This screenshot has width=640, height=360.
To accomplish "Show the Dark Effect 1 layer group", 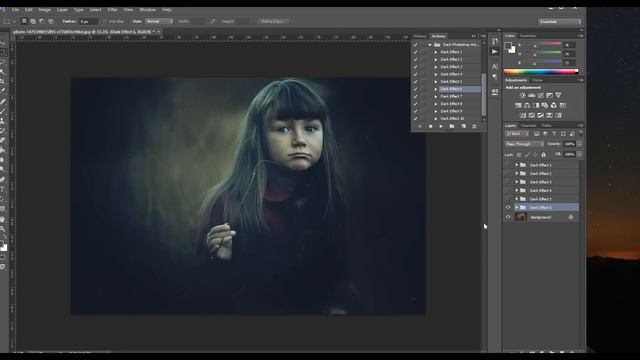I will coord(508,165).
